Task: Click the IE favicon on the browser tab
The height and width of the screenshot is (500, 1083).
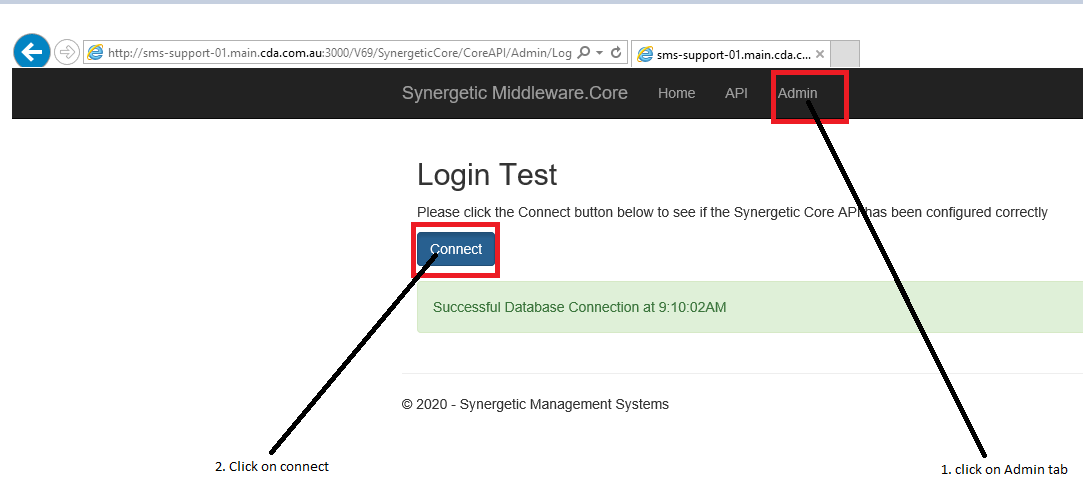Action: [x=645, y=54]
